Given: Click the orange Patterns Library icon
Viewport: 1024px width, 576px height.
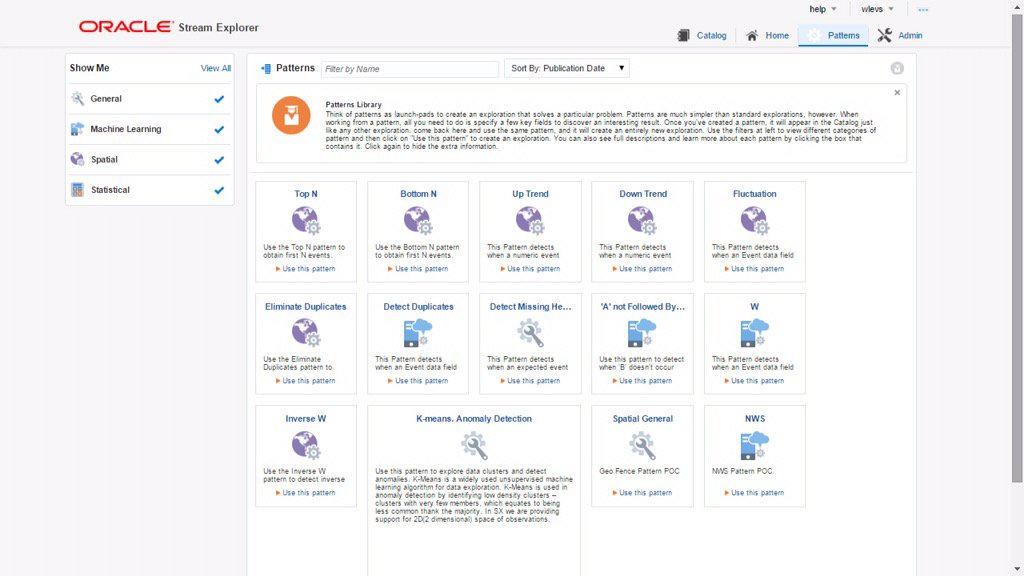Looking at the screenshot, I should tap(291, 116).
